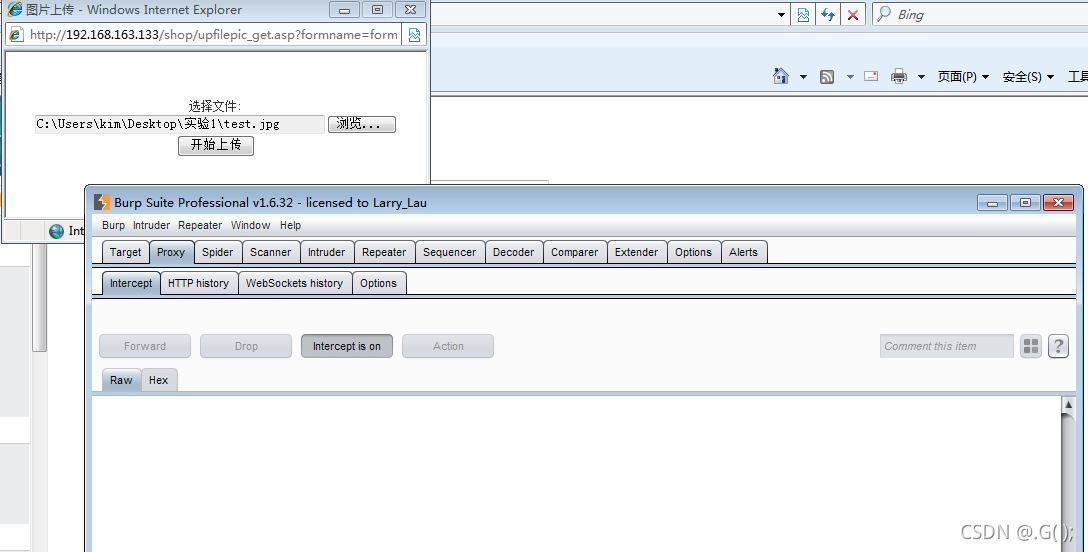Viewport: 1088px width, 552px height.
Task: Click the highlight color grid icon beside comment field
Action: tap(1031, 346)
